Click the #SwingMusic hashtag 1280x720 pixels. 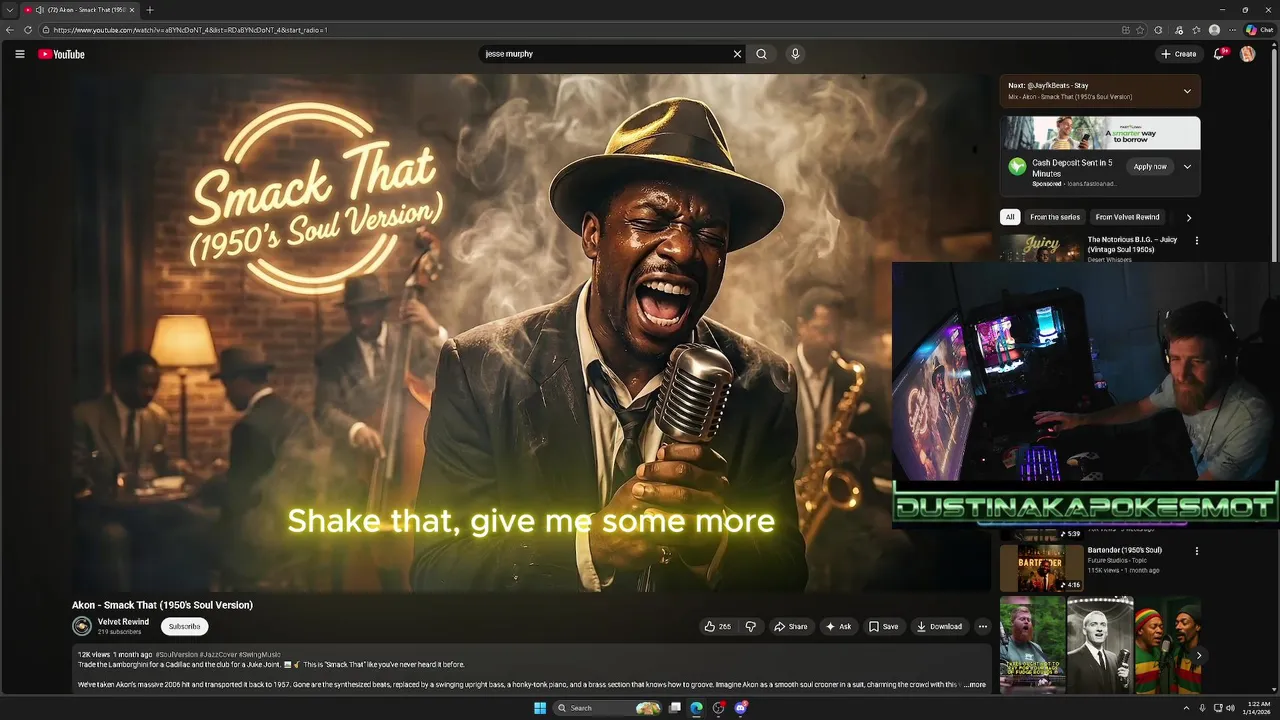[260, 654]
